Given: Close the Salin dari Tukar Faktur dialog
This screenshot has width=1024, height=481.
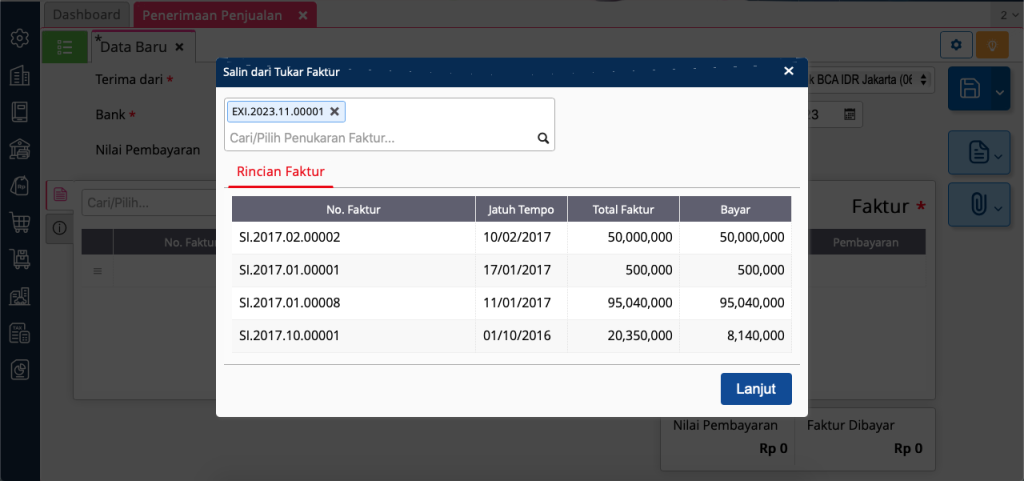Looking at the screenshot, I should point(788,71).
